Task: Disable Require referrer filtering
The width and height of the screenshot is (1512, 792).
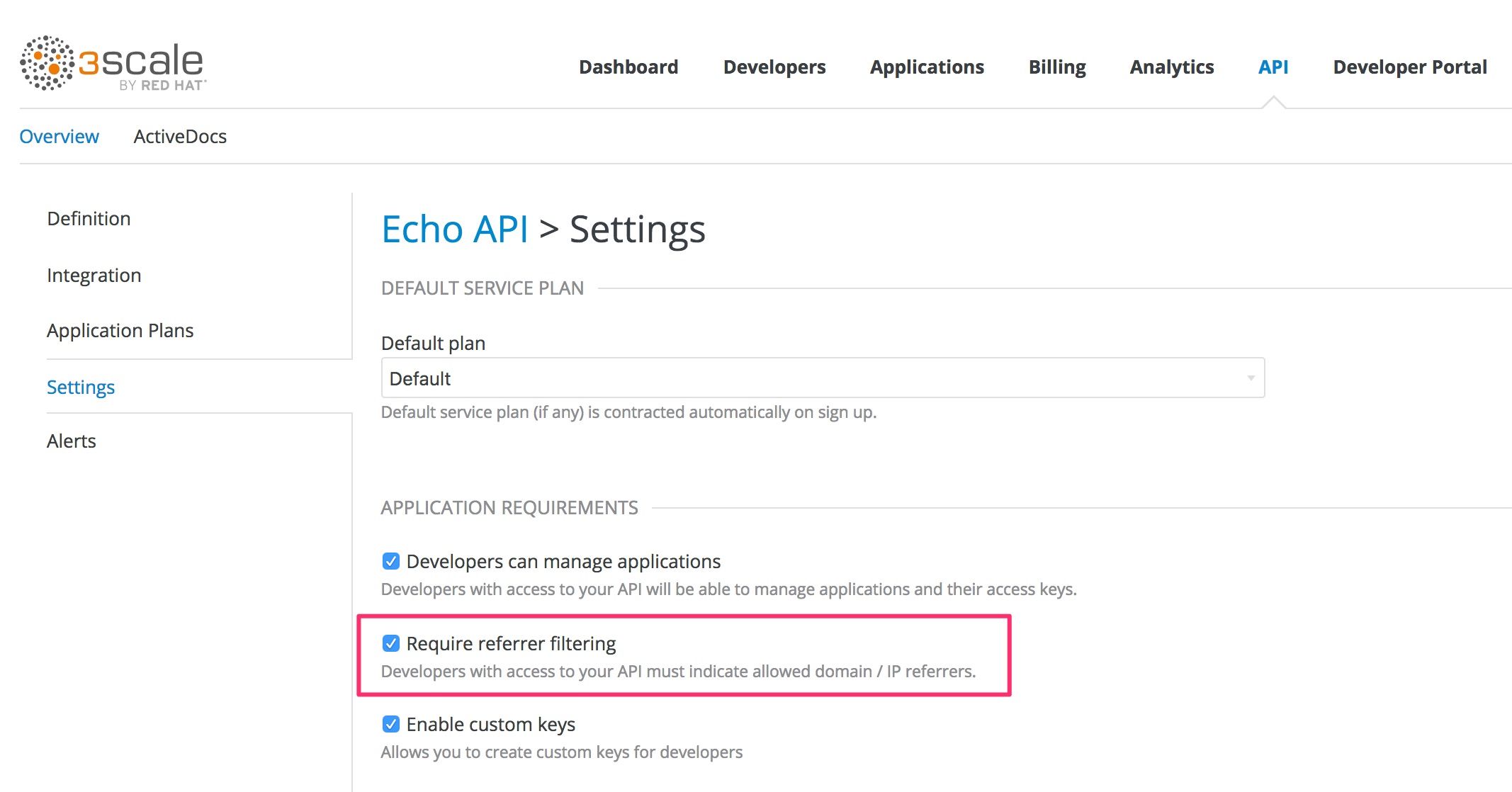Action: pos(390,643)
